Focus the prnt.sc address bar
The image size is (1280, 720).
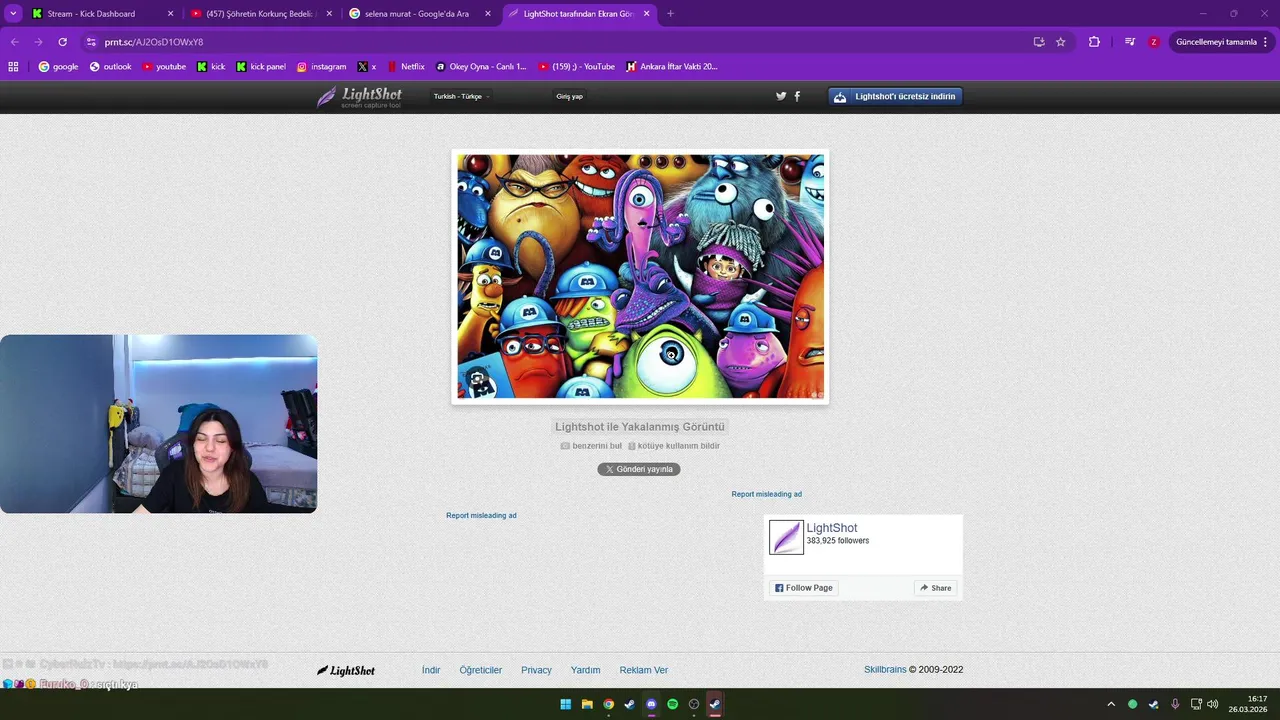(560, 42)
